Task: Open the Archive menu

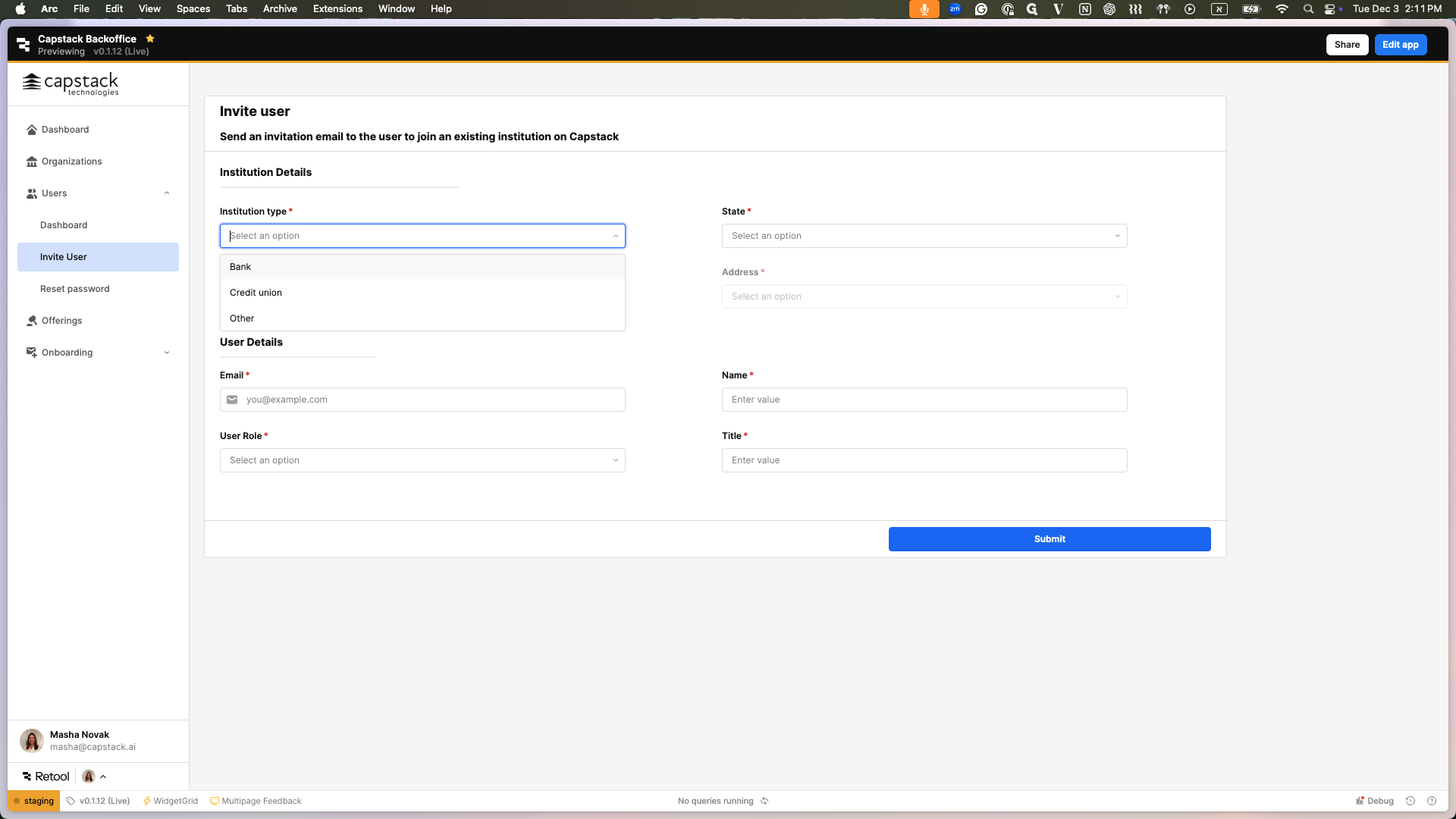Action: pos(280,9)
